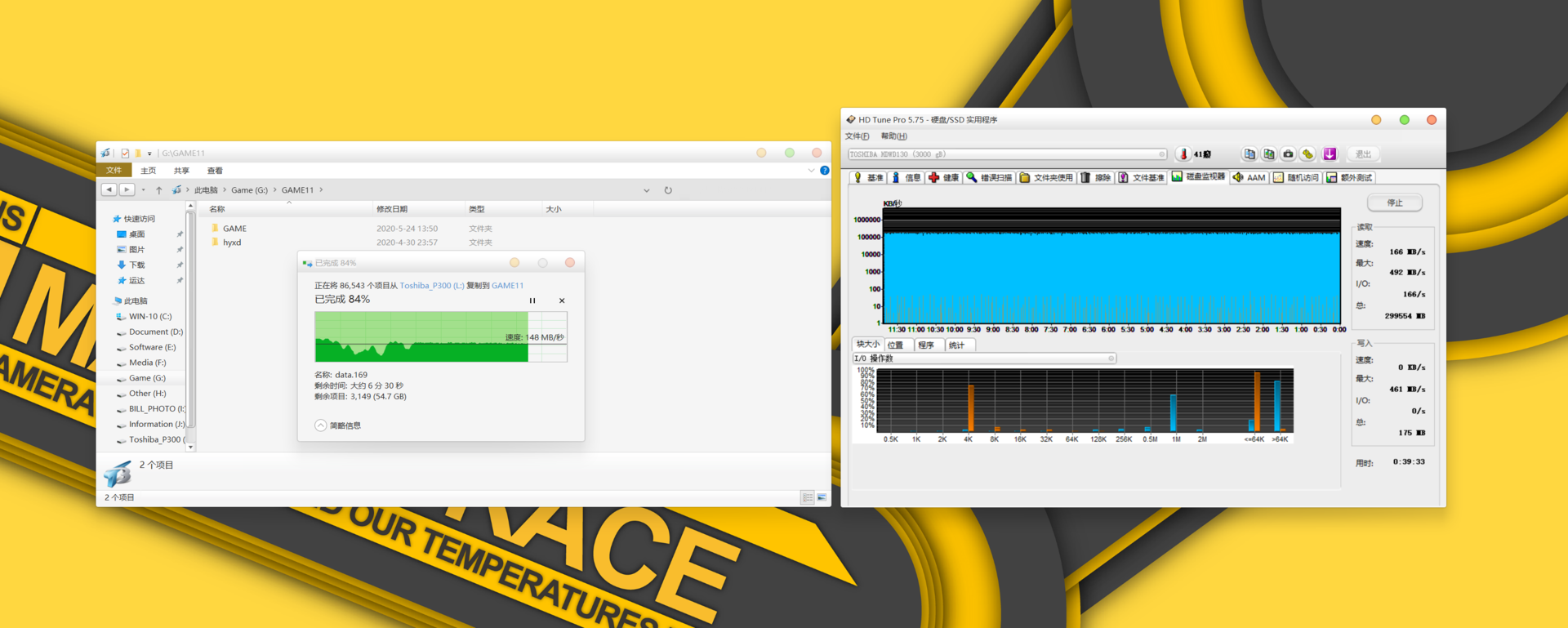The height and width of the screenshot is (628, 1568).
Task: Click the 停止 button in disk monitor
Action: tap(1395, 203)
